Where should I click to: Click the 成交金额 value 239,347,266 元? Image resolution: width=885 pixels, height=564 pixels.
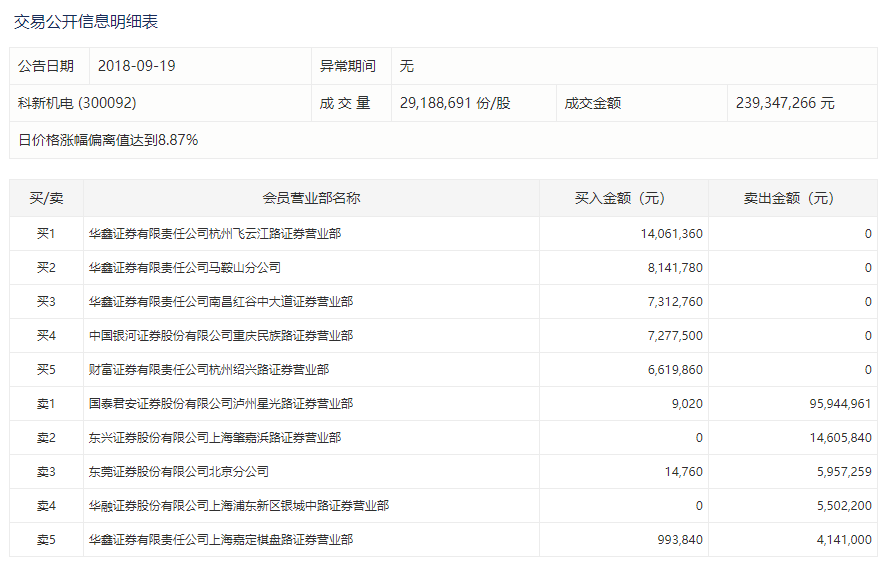click(785, 103)
